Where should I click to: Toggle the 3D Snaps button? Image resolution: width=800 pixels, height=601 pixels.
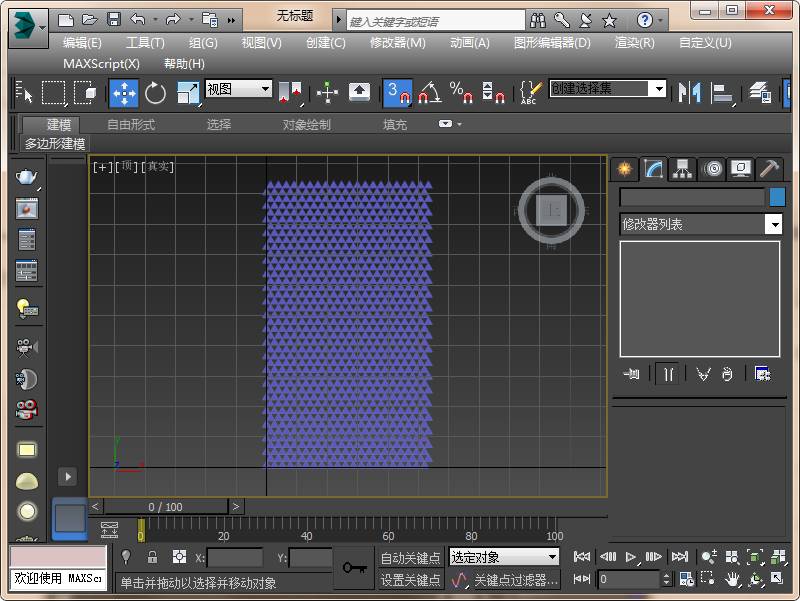(397, 93)
